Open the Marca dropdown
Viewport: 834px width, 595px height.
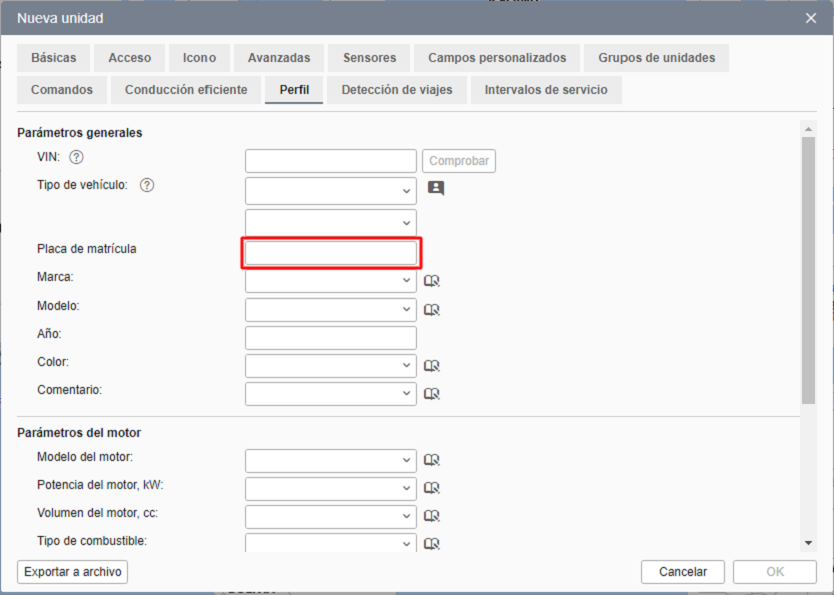coord(331,280)
